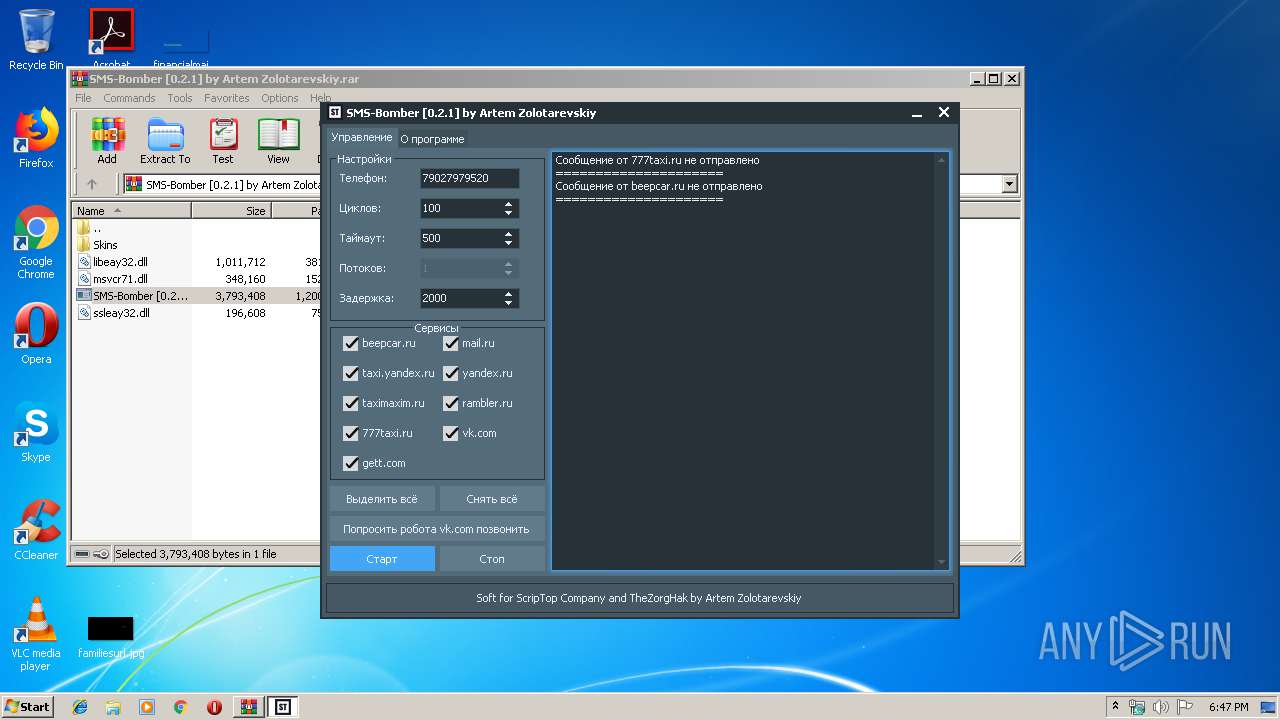1280x720 pixels.
Task: Click Попросить робота vk.com позвонить button
Action: click(x=436, y=529)
